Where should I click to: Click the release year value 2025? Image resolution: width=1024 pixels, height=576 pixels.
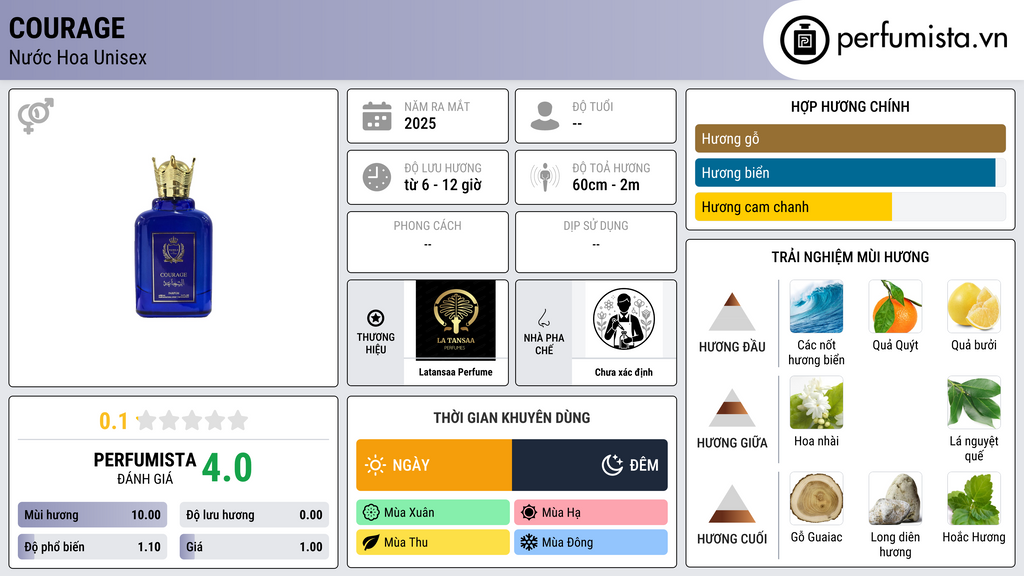(x=420, y=123)
